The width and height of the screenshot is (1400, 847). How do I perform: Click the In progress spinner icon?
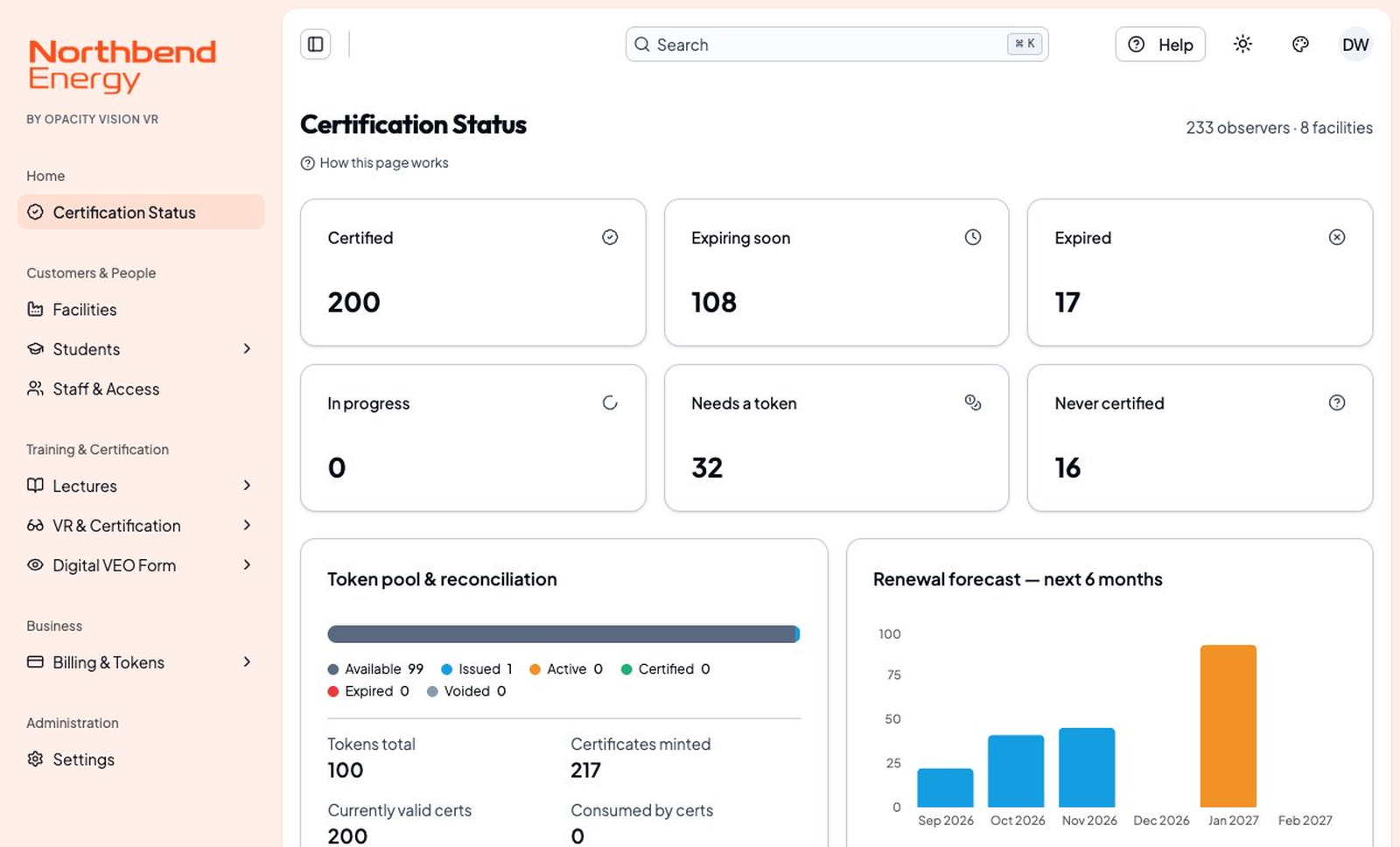pos(610,402)
